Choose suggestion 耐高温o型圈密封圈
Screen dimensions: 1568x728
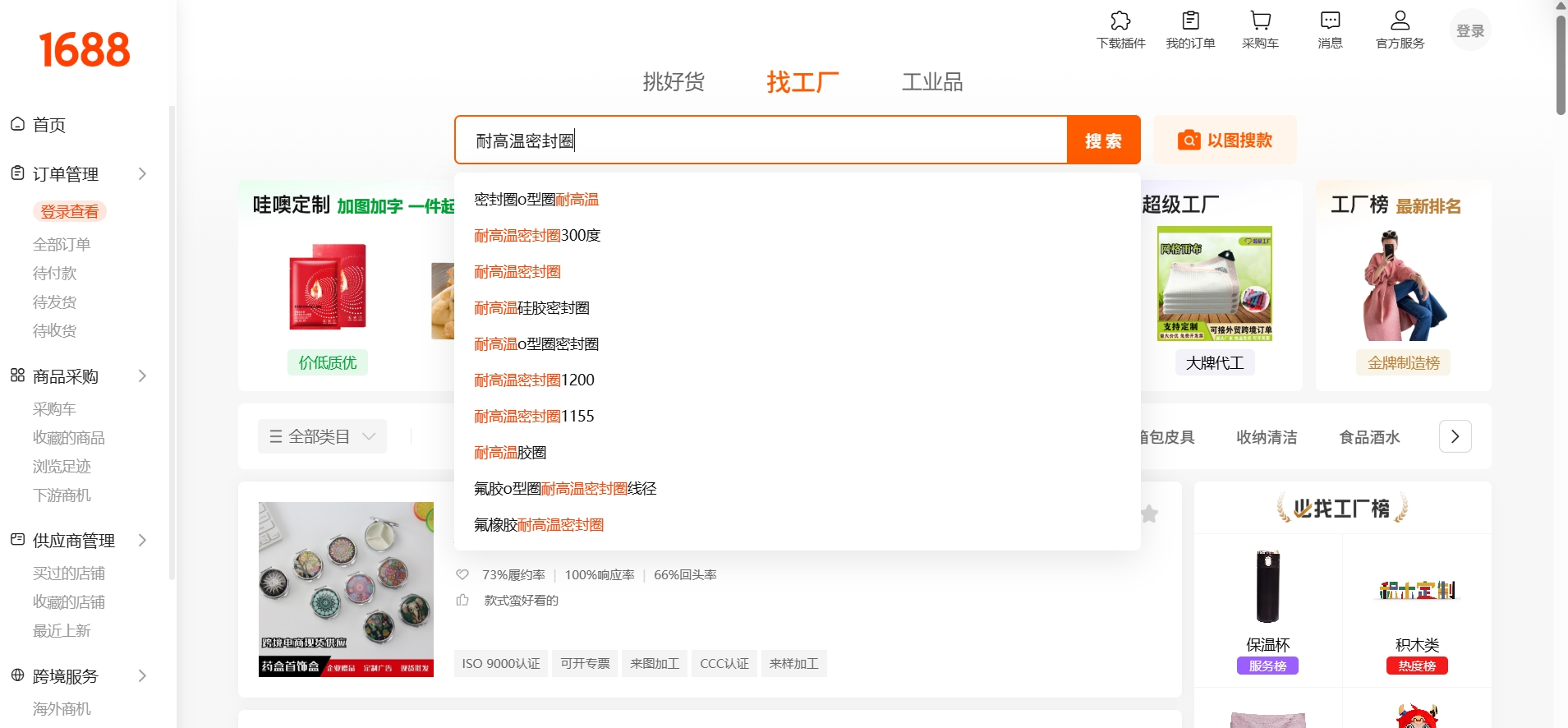[797, 344]
